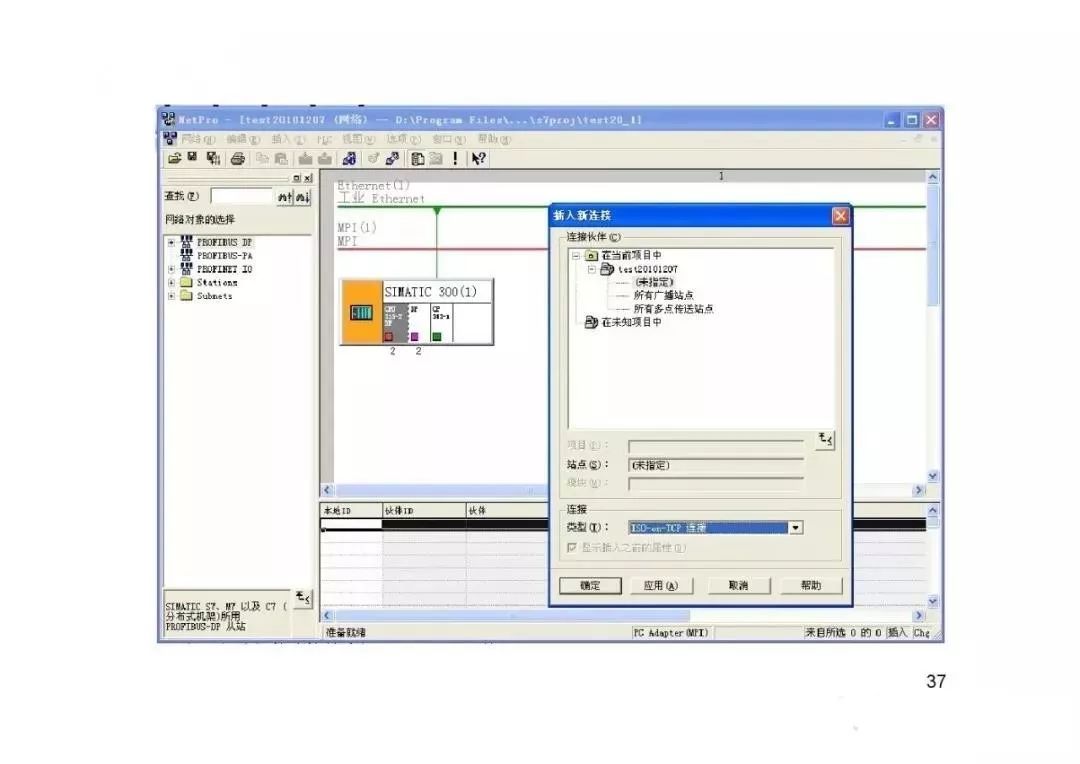Image resolution: width=1080 pixels, height=764 pixels.
Task: Click the Download to PLC icon
Action: tap(305, 158)
